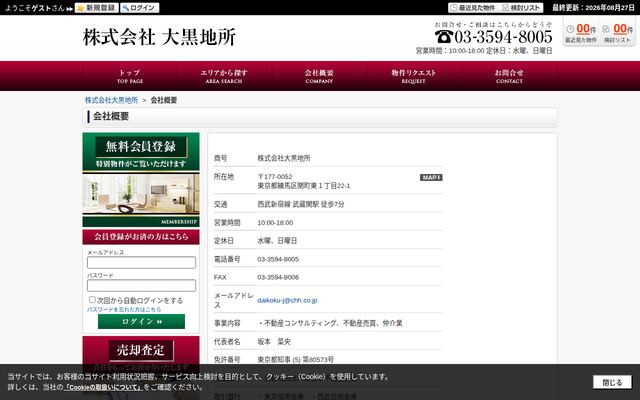
Task: Click the 会社概要 page heading
Action: click(x=111, y=116)
